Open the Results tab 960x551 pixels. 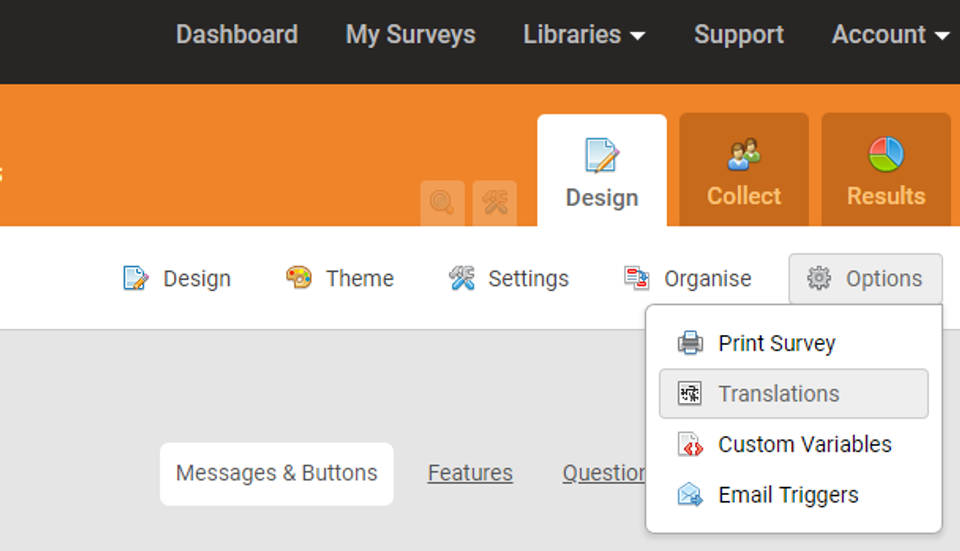pyautogui.click(x=886, y=171)
